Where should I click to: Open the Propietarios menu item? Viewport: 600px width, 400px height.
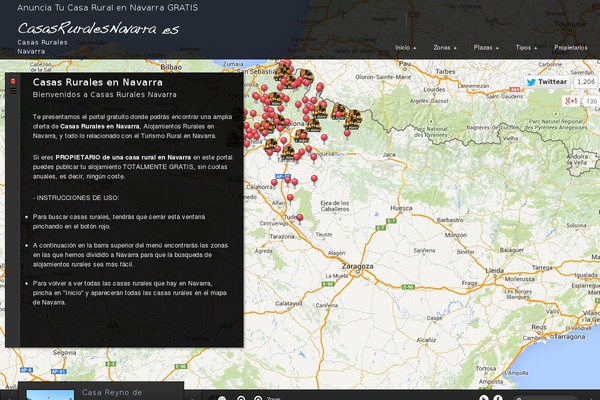571,47
